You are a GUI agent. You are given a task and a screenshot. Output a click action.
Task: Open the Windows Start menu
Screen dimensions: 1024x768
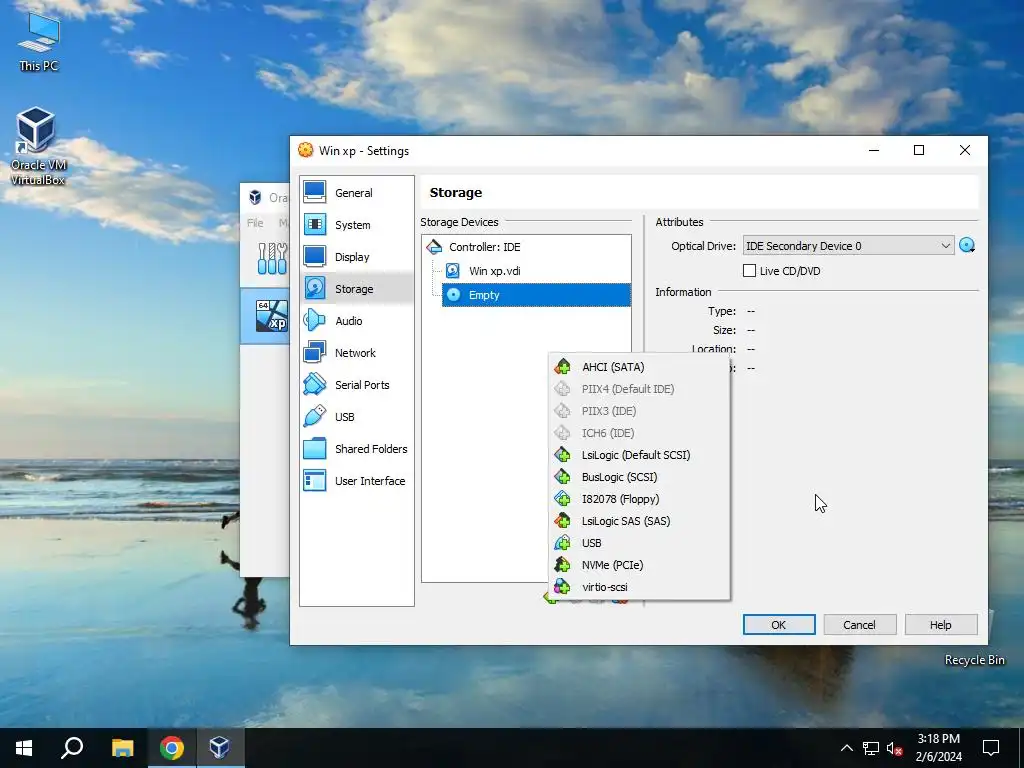24,748
